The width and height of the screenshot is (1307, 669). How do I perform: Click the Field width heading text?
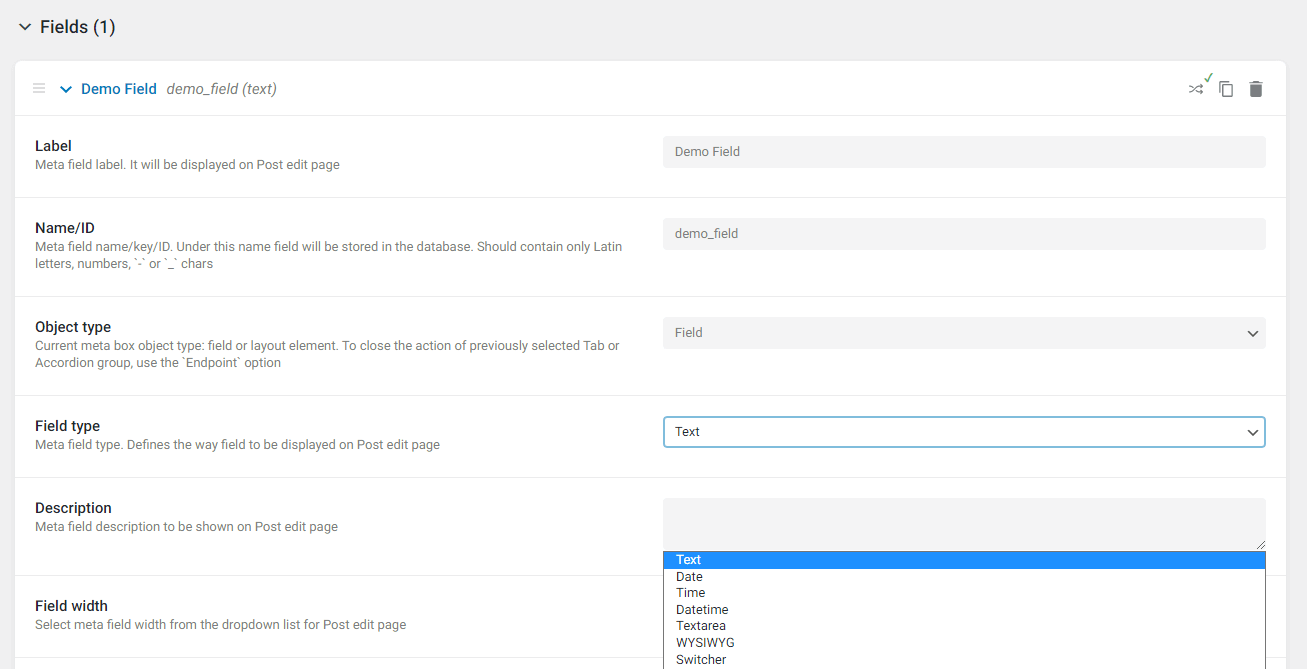[71, 606]
